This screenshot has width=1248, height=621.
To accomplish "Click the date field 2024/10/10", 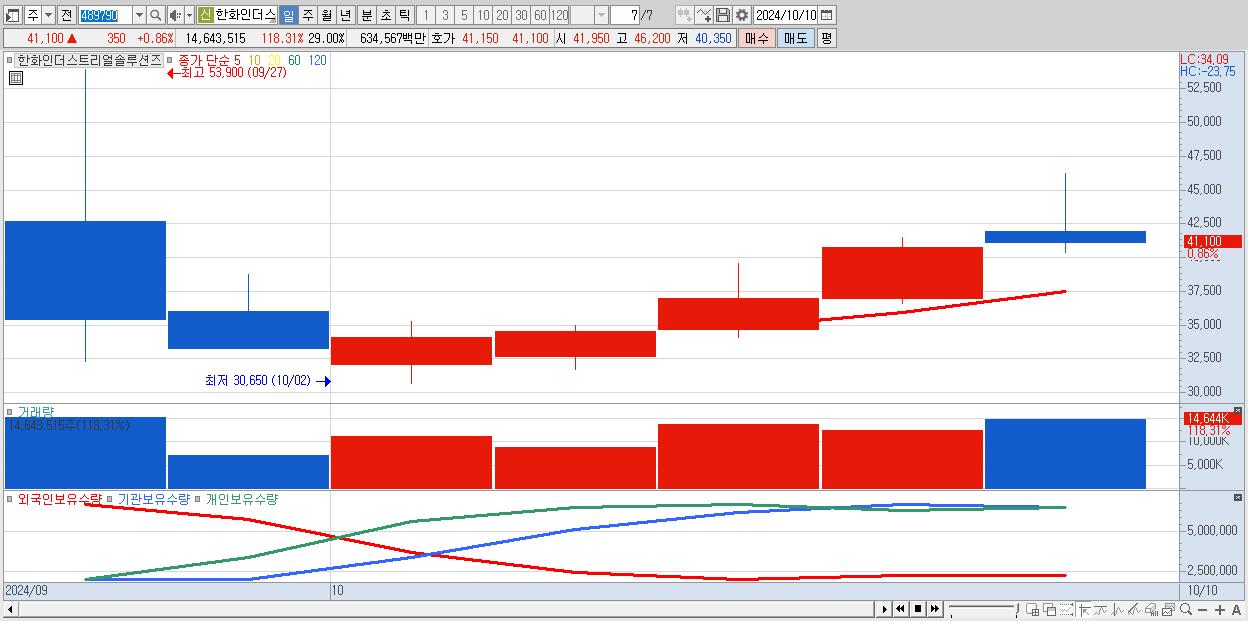I will [x=786, y=15].
